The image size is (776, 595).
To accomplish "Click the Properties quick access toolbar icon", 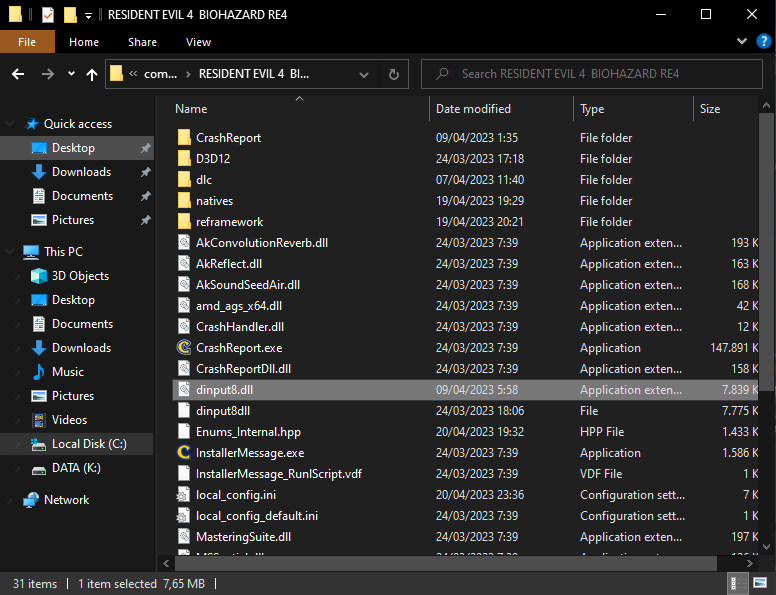I will pos(48,15).
